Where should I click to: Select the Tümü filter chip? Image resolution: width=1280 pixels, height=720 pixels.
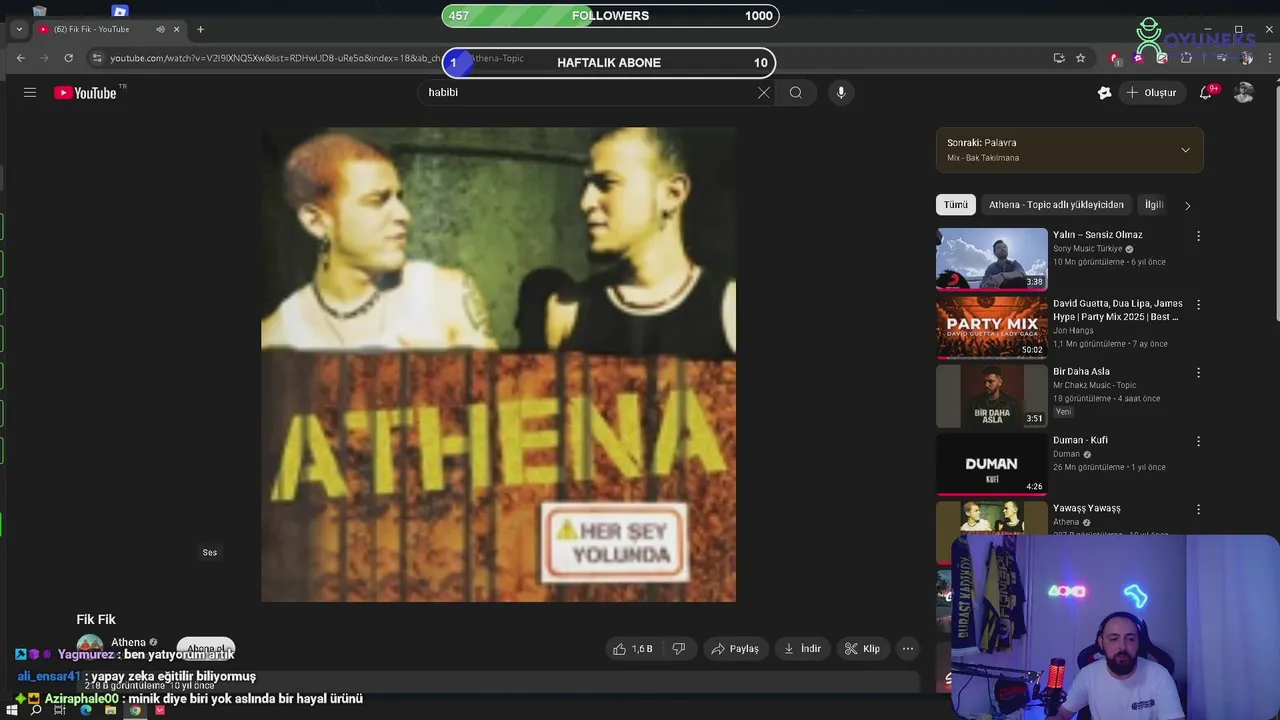[956, 205]
